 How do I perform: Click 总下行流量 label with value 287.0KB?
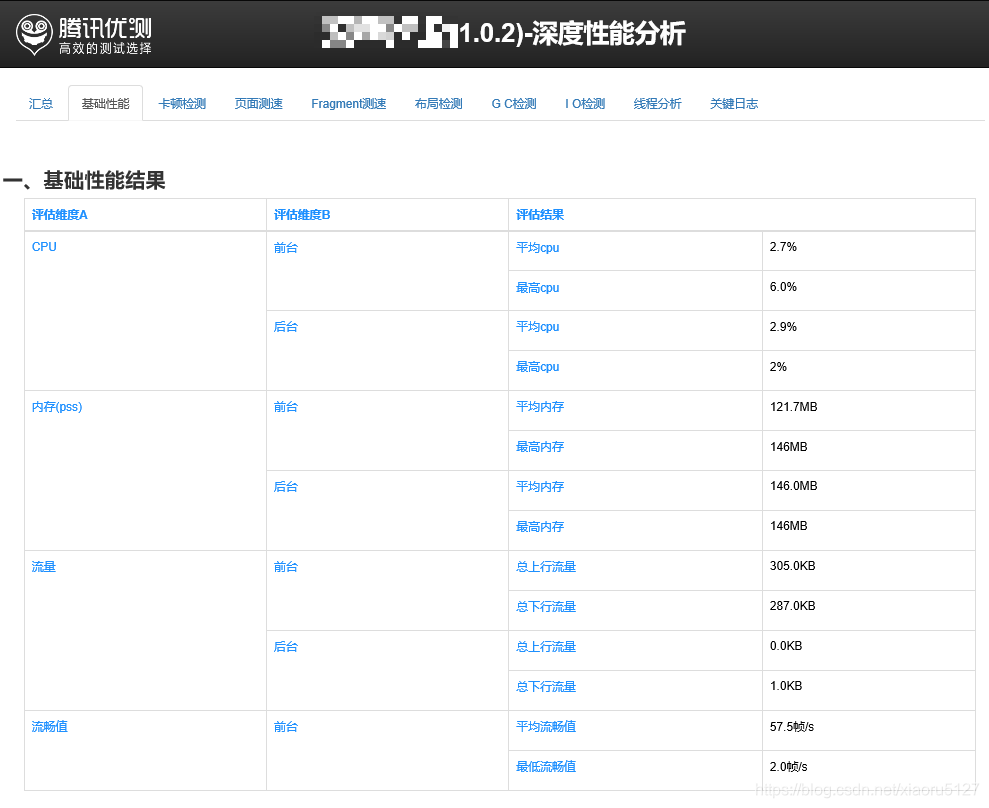tap(546, 607)
